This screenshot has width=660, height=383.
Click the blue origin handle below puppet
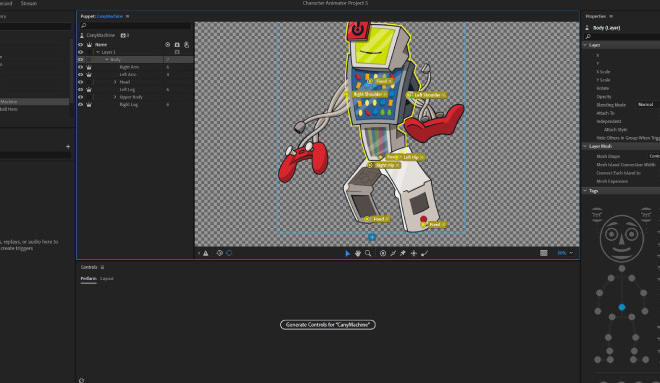(372, 237)
